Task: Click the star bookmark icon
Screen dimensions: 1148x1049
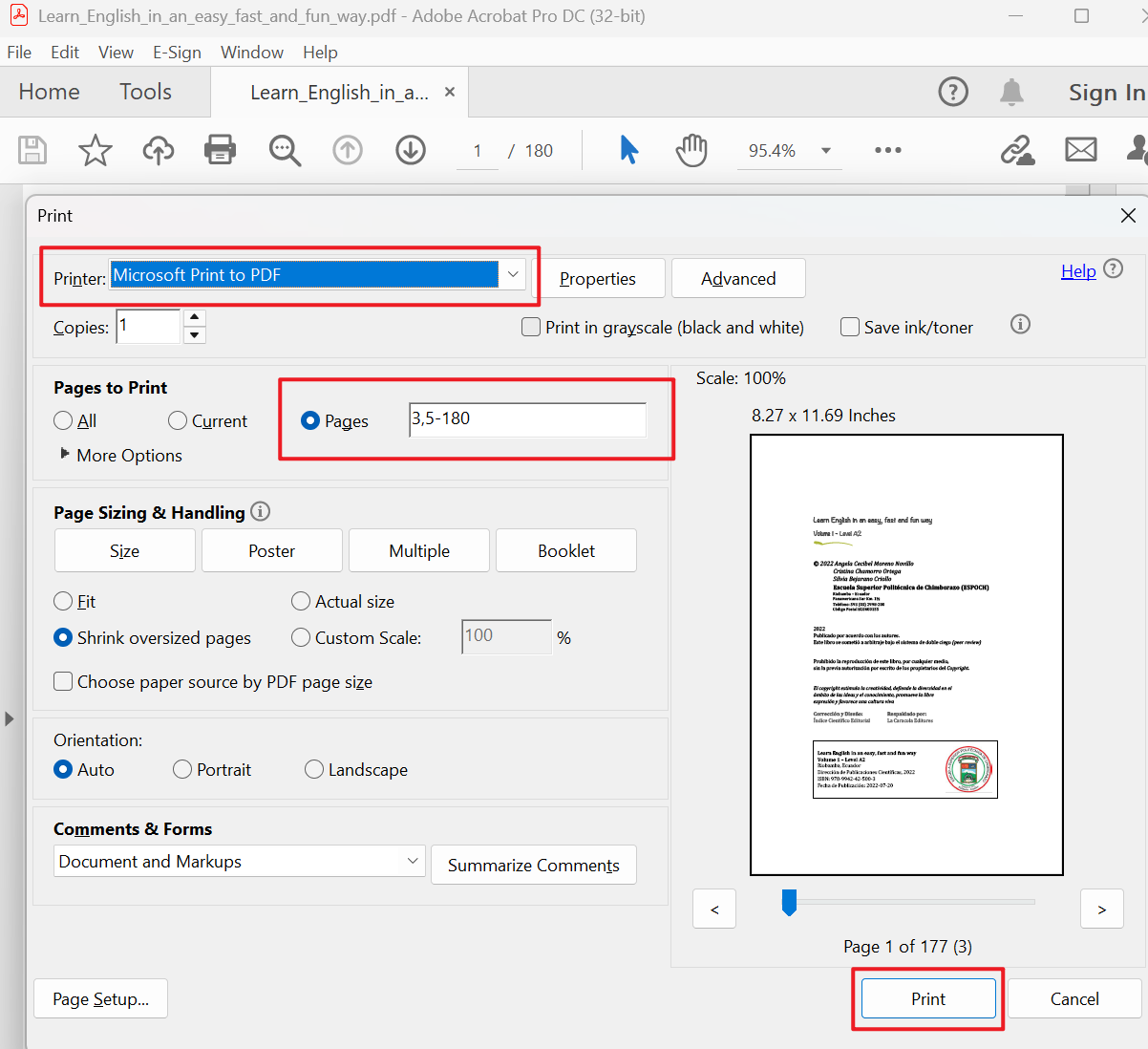Action: (95, 150)
